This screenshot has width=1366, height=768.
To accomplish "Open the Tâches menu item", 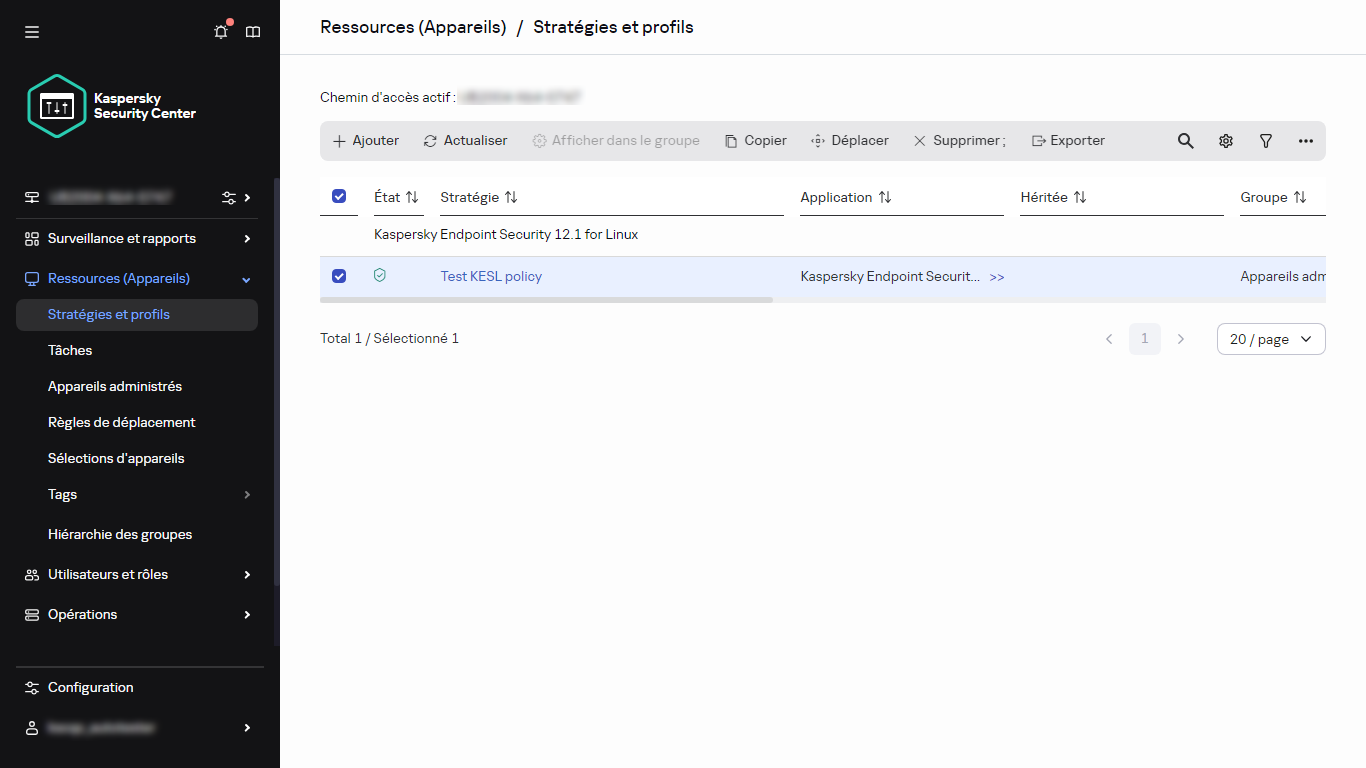I will (x=70, y=351).
